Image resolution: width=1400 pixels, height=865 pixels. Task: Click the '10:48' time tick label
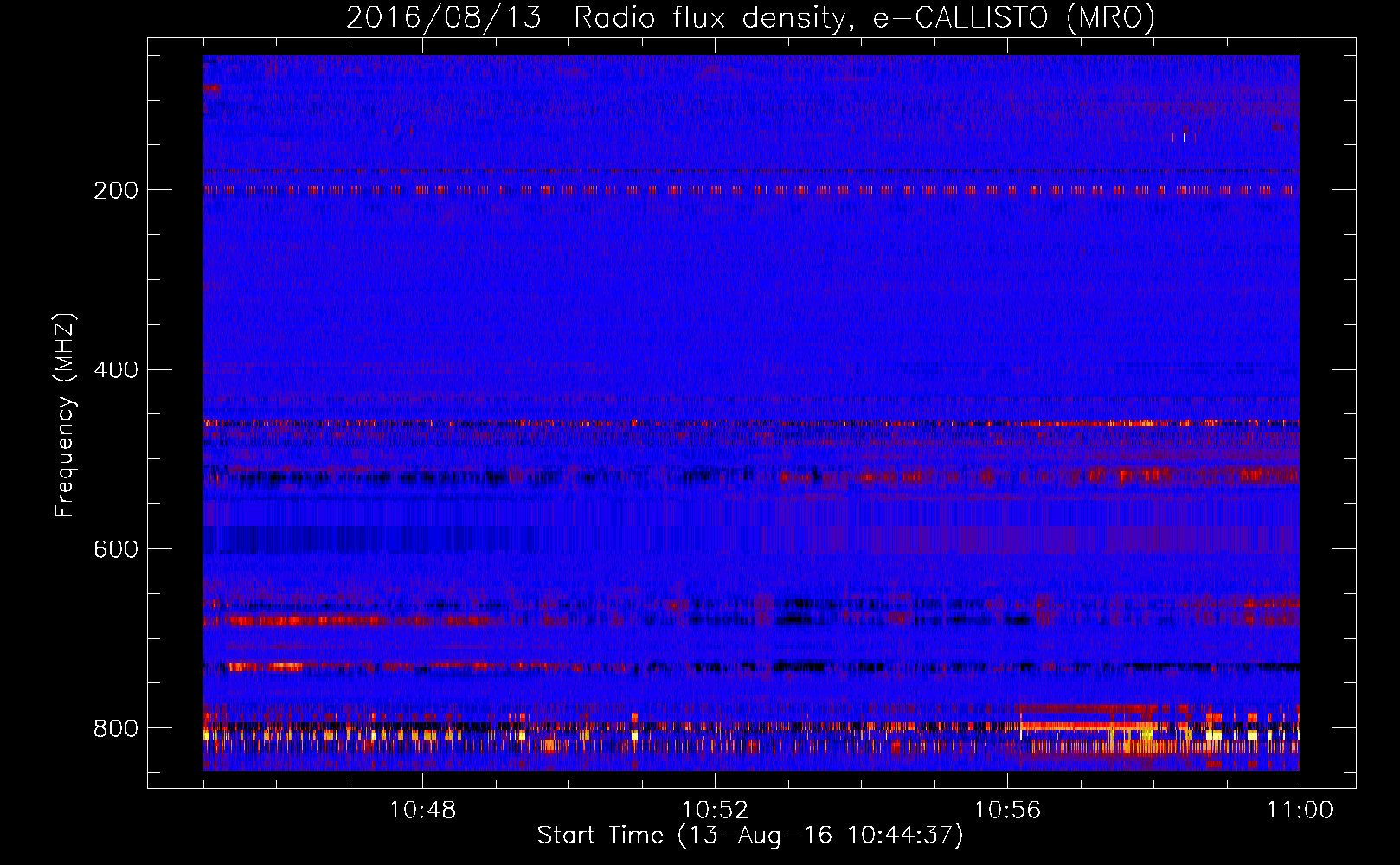click(x=422, y=811)
